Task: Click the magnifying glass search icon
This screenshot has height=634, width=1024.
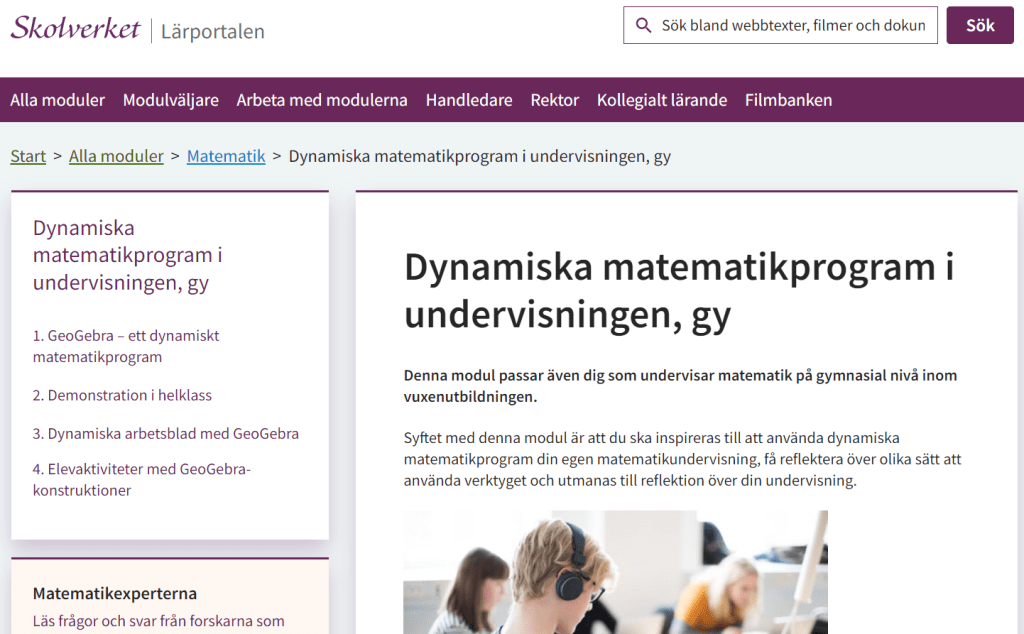Action: [644, 26]
